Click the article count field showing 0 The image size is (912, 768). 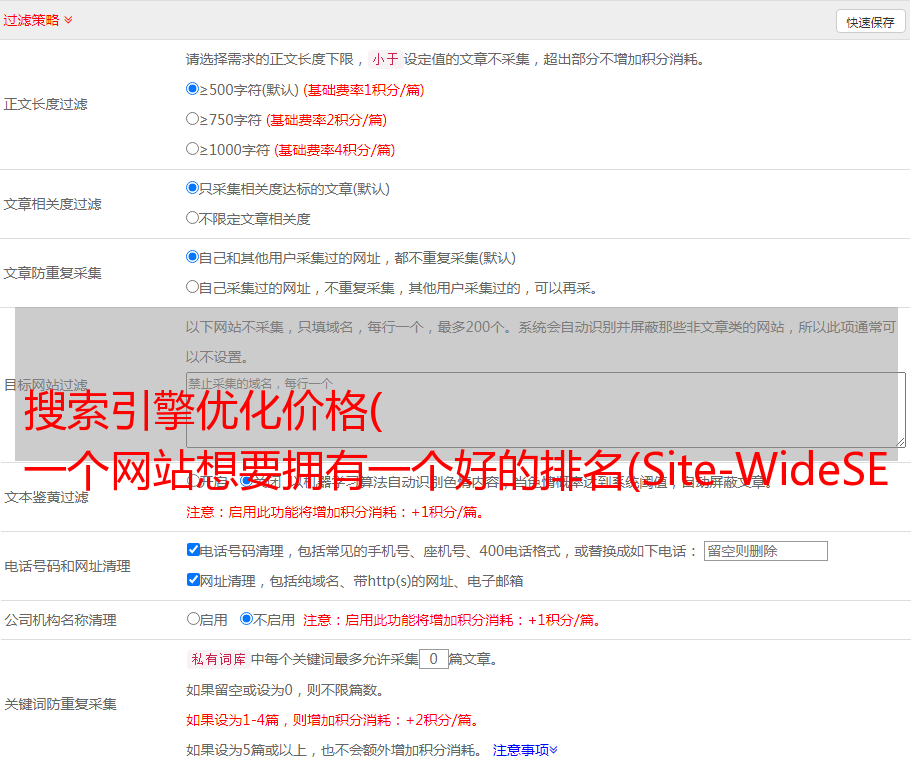point(433,659)
